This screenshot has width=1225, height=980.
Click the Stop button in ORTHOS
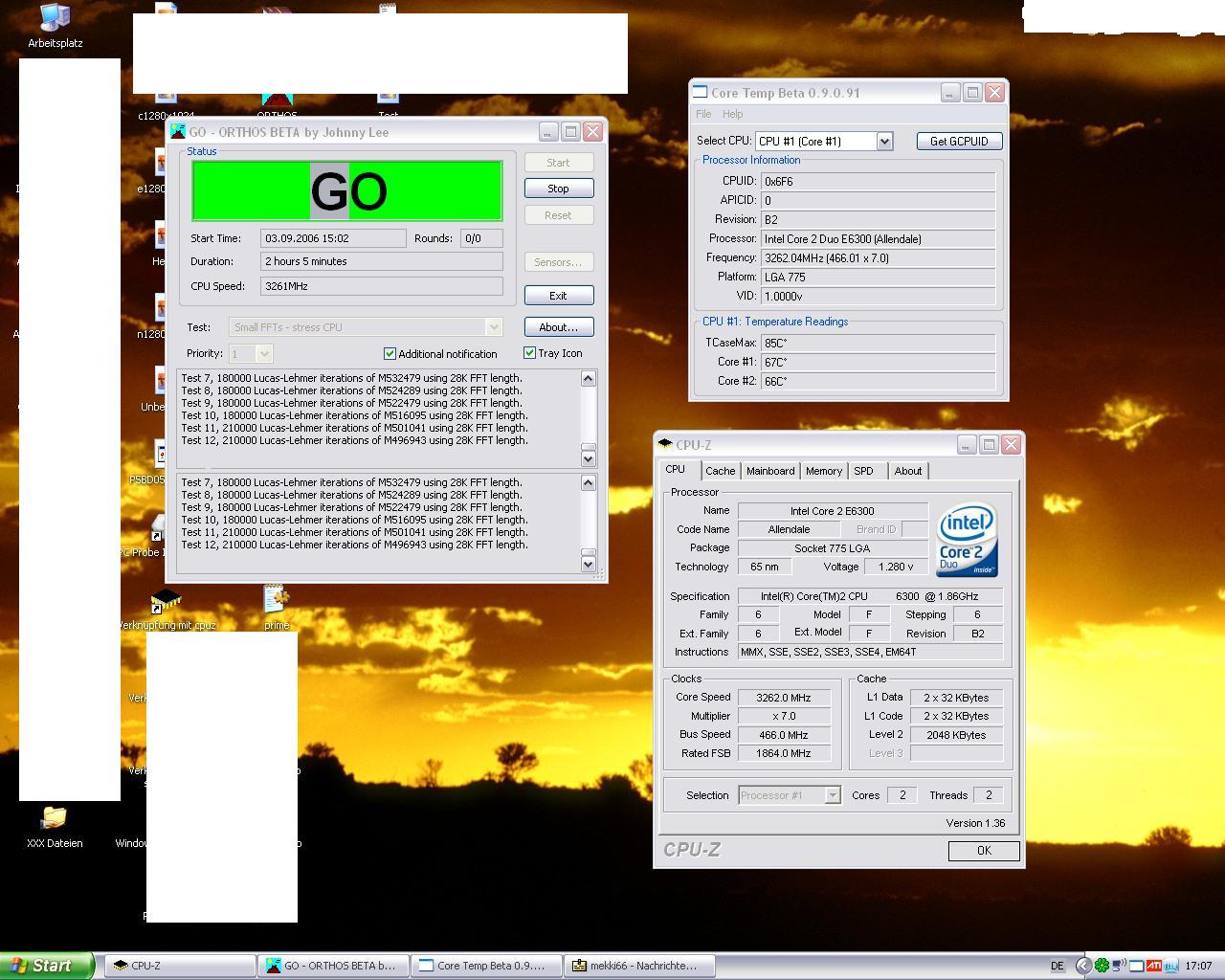click(559, 189)
